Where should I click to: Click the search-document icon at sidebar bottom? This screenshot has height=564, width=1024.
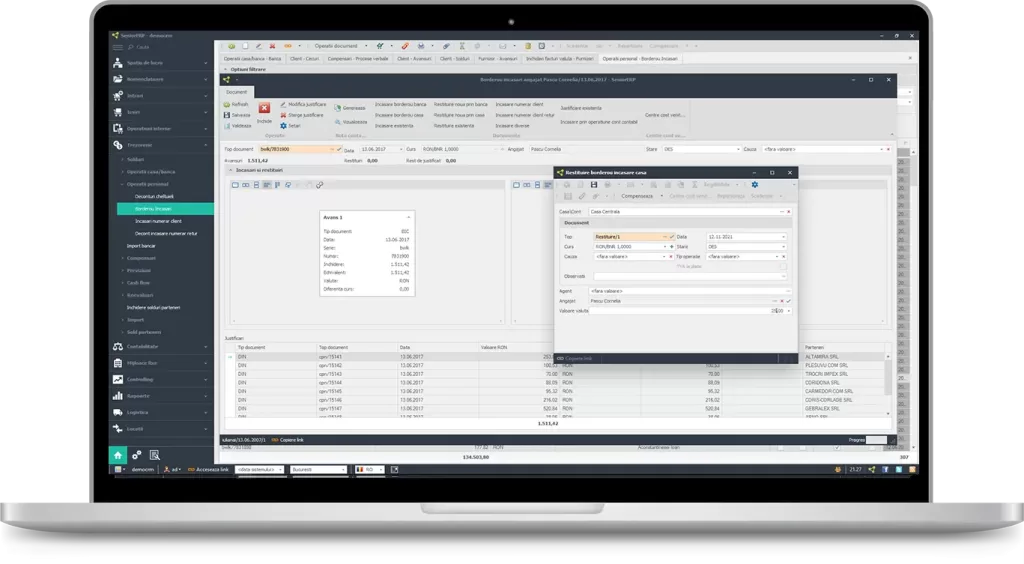point(155,455)
